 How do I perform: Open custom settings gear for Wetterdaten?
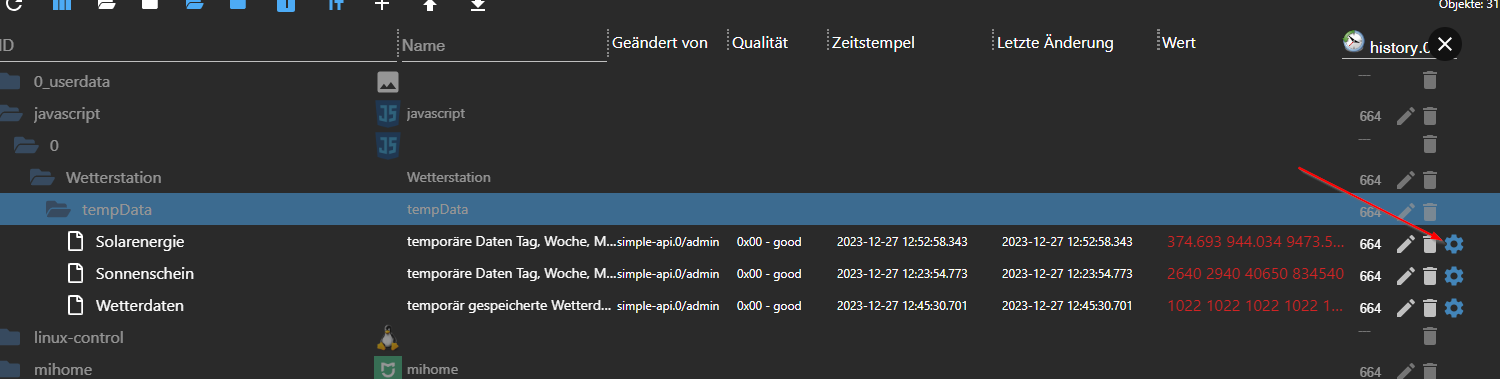pyautogui.click(x=1454, y=308)
